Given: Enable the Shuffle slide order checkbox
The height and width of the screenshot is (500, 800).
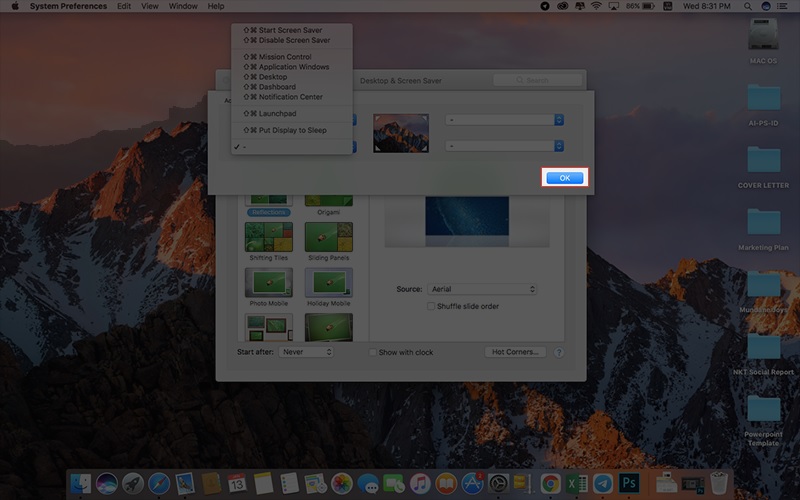Looking at the screenshot, I should coord(431,306).
